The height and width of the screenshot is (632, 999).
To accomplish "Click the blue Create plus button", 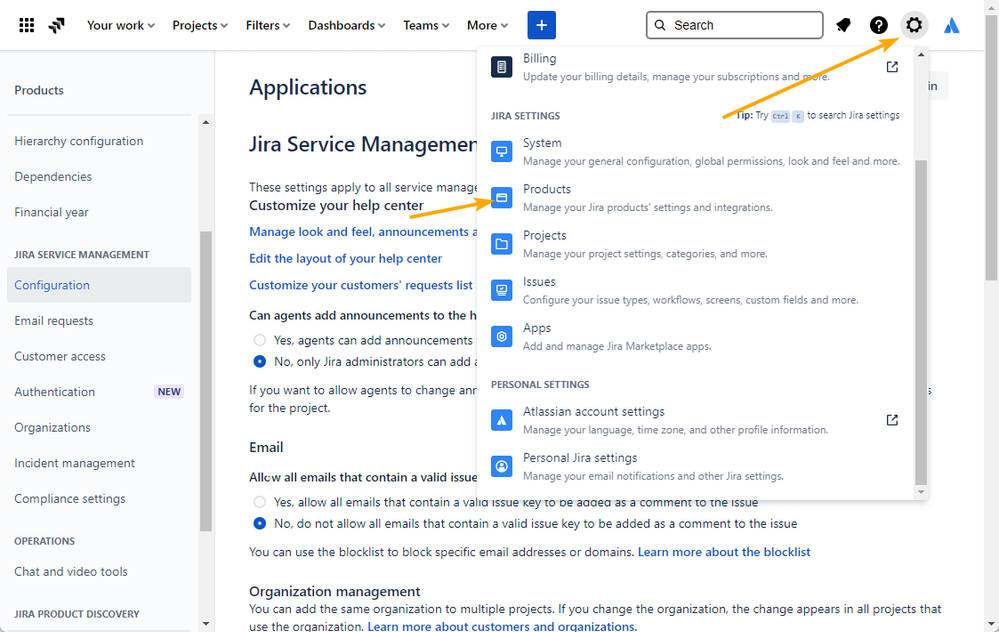I will (542, 25).
